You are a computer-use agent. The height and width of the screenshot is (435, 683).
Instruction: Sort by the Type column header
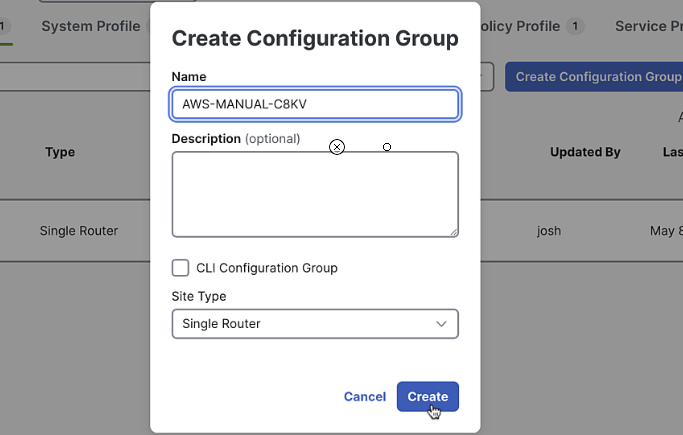pyautogui.click(x=60, y=152)
